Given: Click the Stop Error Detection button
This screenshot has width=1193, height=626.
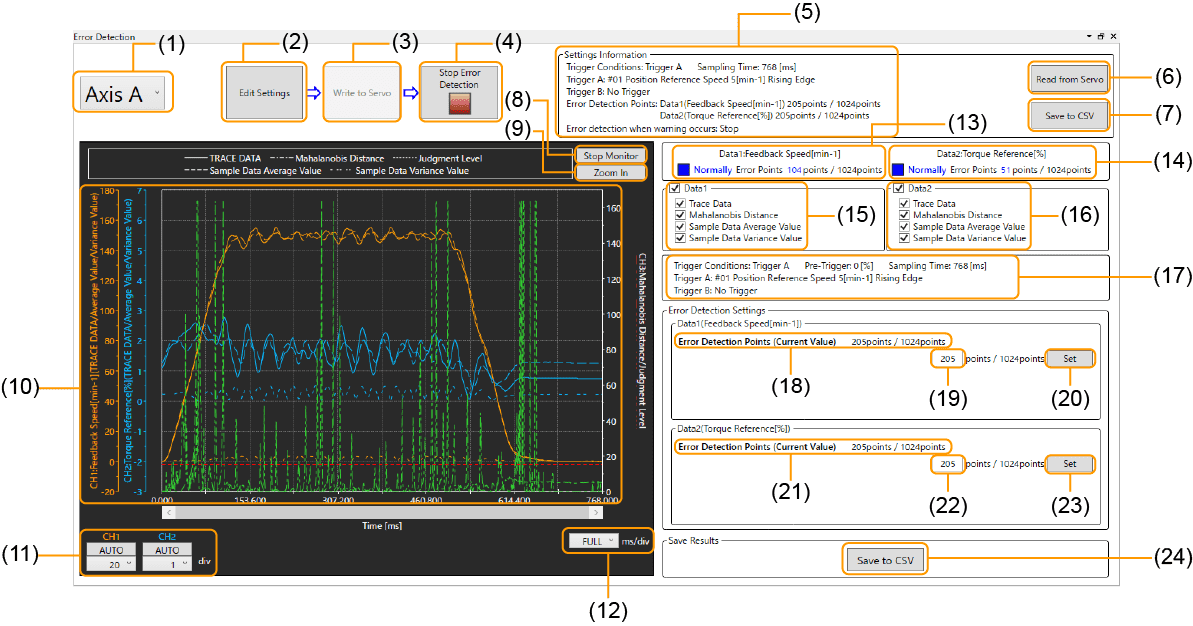Looking at the screenshot, I should coord(459,92).
